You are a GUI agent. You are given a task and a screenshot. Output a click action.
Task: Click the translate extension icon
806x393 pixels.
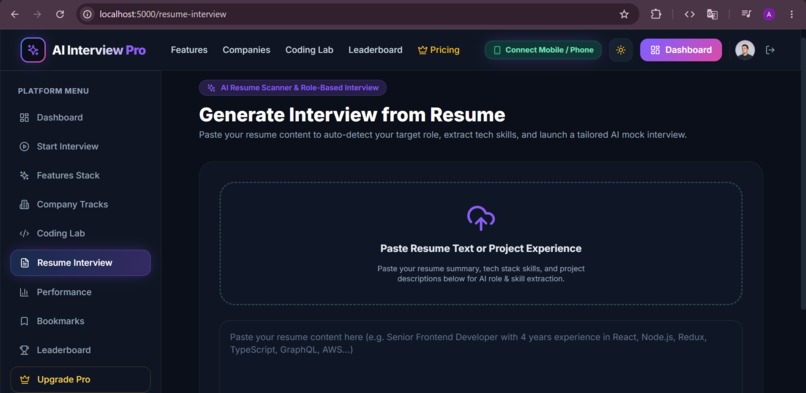[712, 14]
